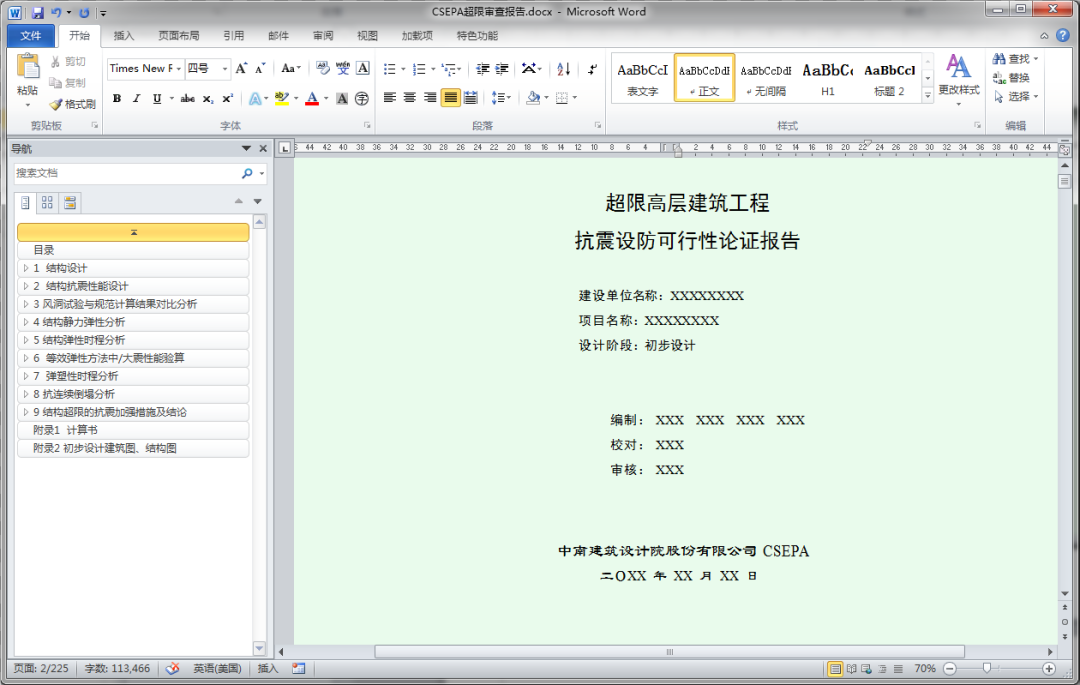Screen dimensions: 1080x685
Task: Click the zoom in plus button
Action: coord(1049,668)
